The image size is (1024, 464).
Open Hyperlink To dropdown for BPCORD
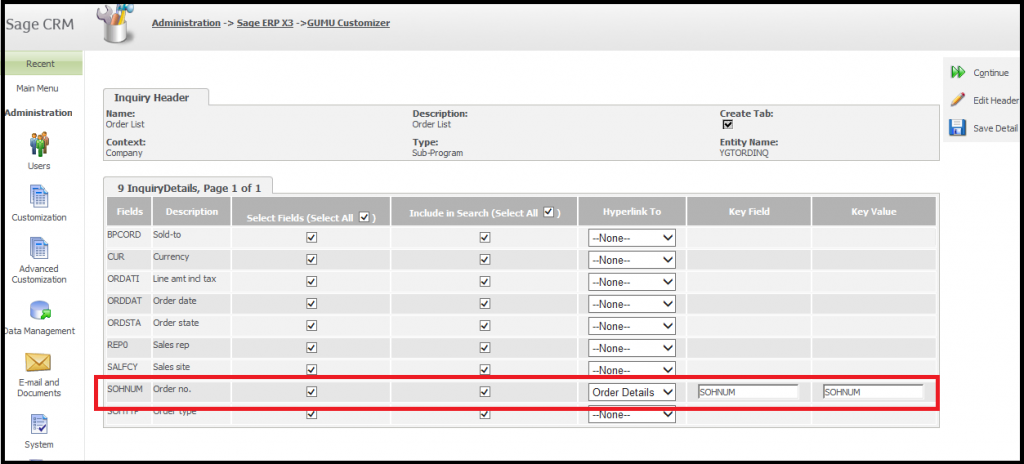[x=632, y=238]
